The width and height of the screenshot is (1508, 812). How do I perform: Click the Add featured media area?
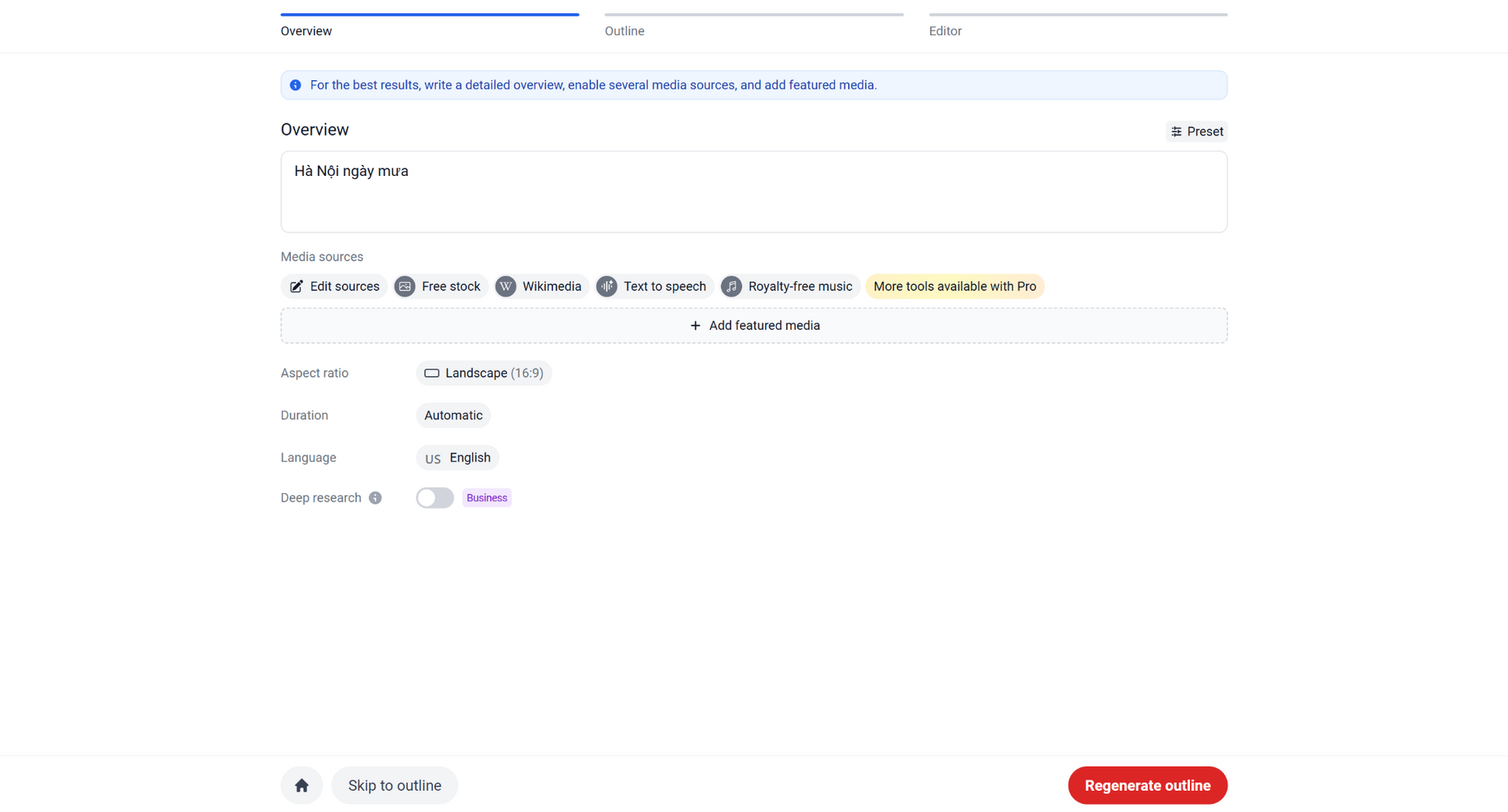click(x=754, y=326)
